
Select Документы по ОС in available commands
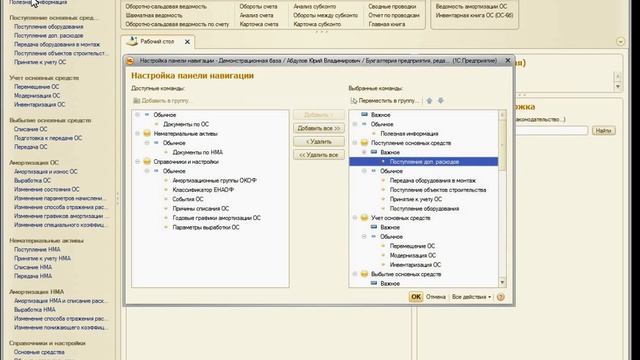pos(186,124)
